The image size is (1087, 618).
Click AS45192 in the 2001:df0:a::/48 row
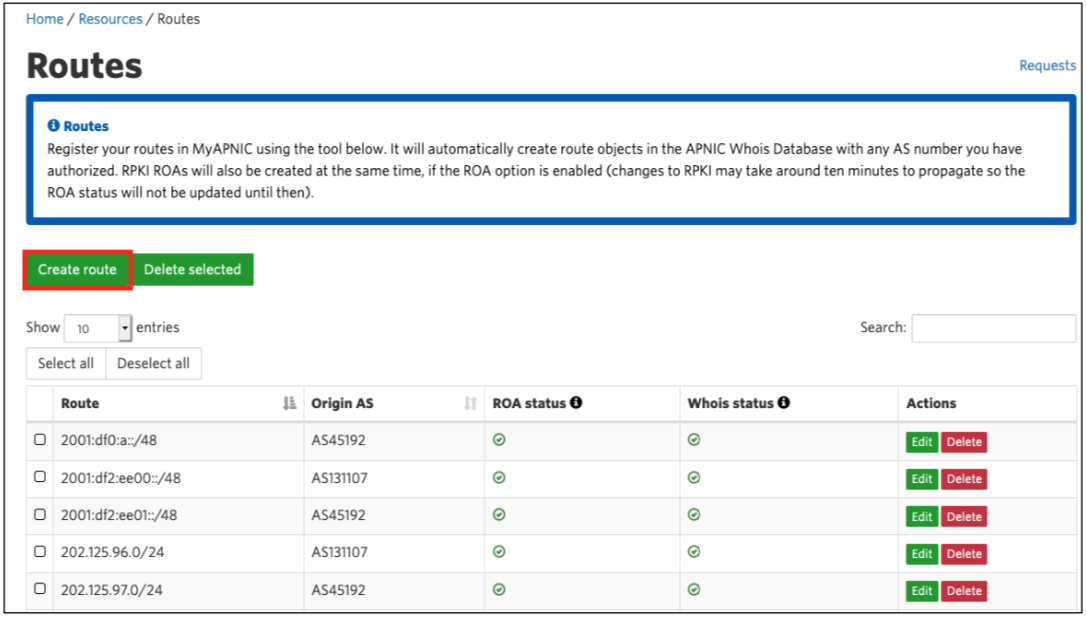point(338,440)
